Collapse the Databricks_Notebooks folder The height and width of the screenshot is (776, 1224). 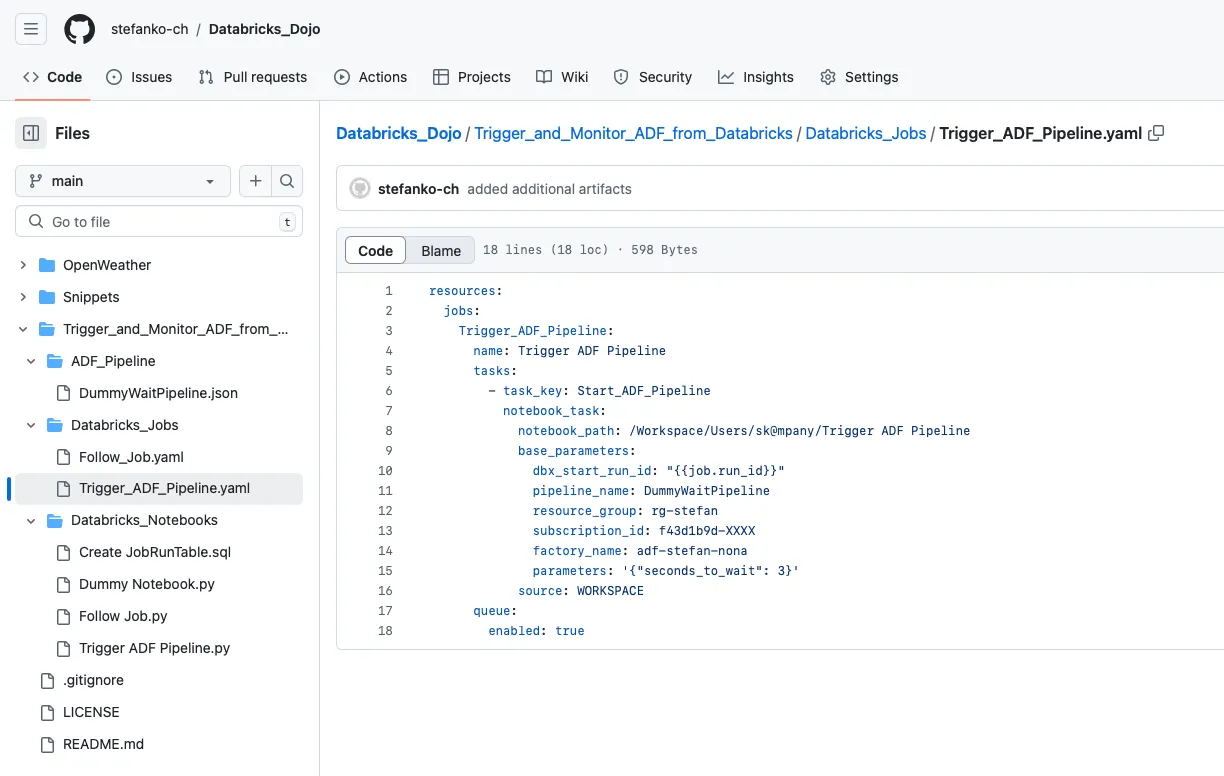[x=31, y=520]
